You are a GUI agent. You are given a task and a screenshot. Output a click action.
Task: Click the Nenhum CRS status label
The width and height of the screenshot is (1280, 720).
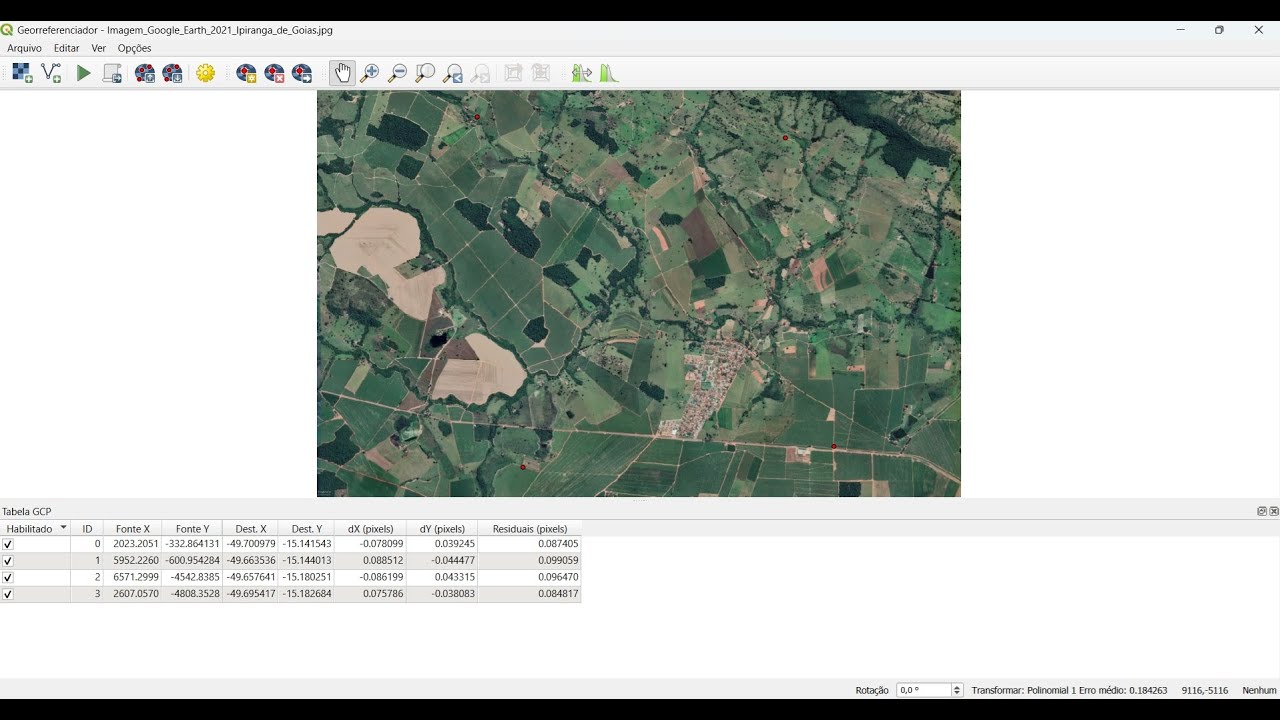pyautogui.click(x=1259, y=690)
